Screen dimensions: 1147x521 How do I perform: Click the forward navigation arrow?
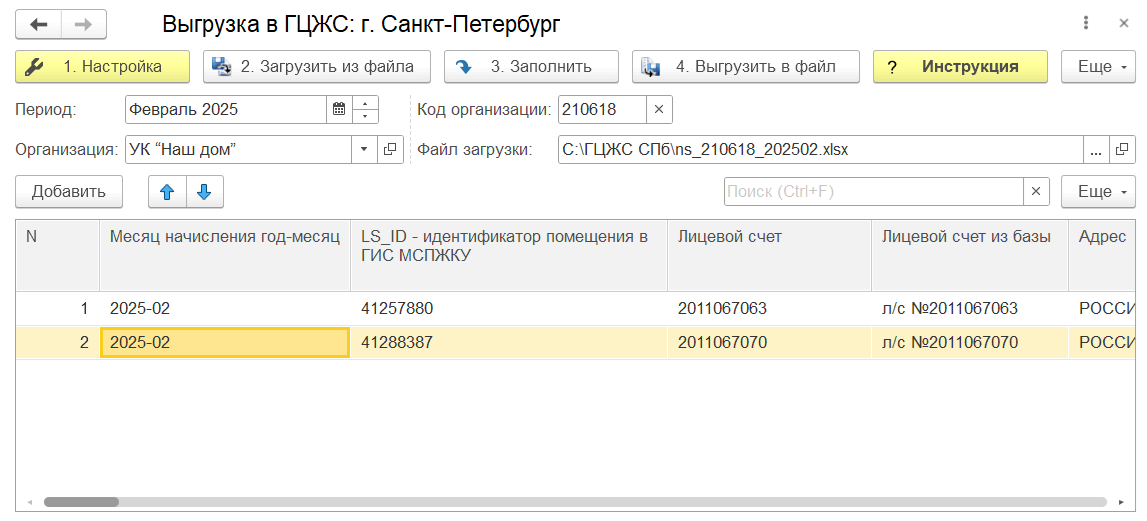pos(84,23)
